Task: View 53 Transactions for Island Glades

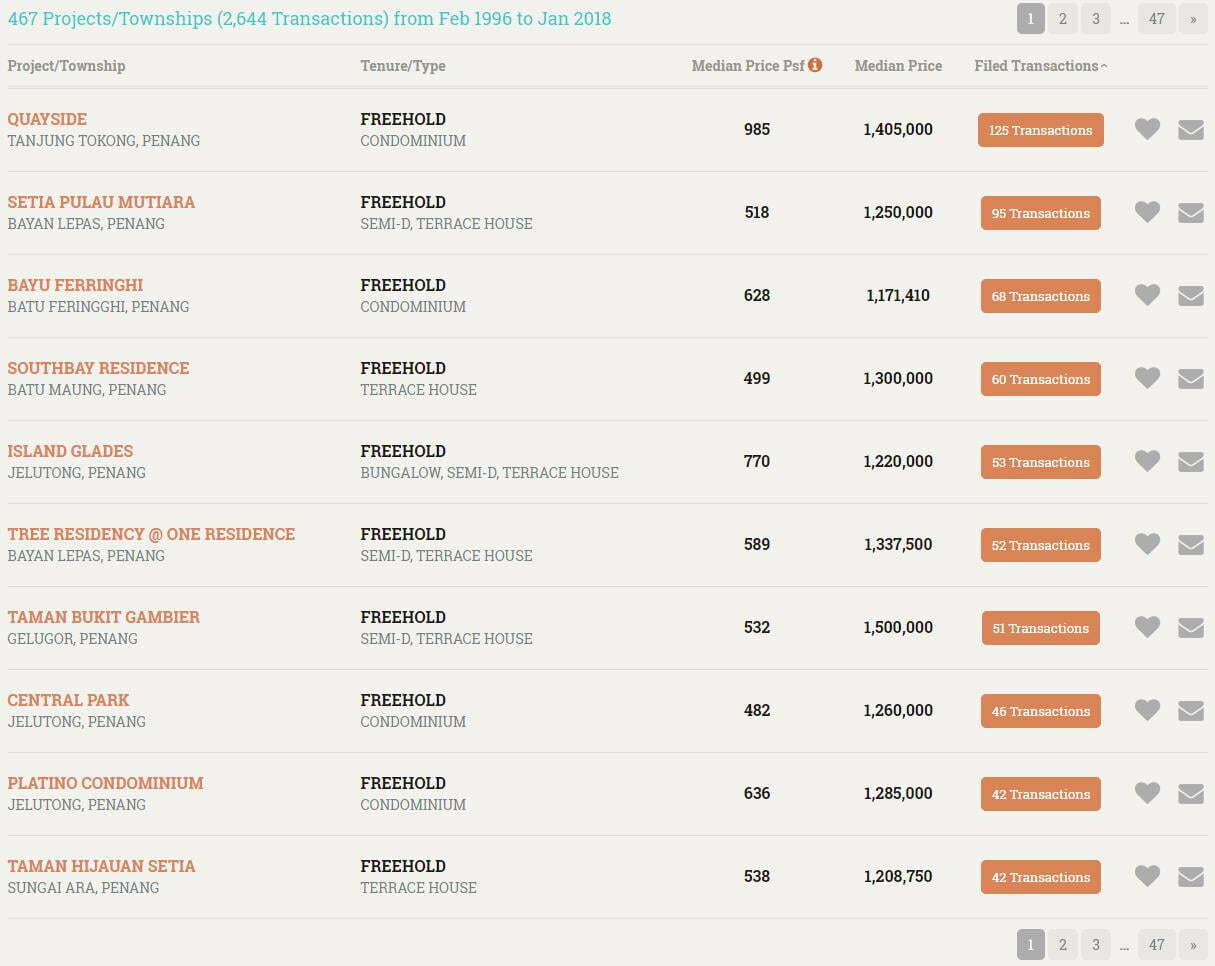Action: click(1040, 462)
